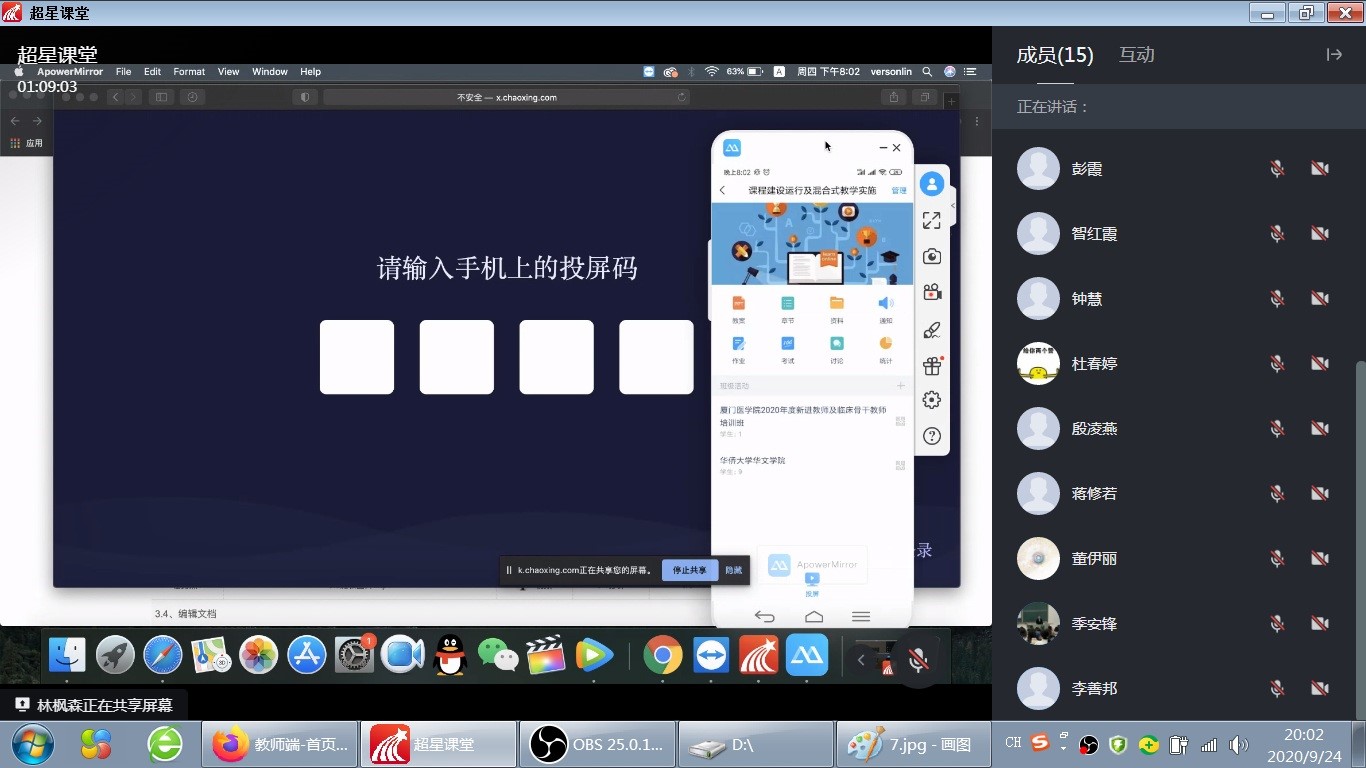Tap the Android recent apps menu button
Image resolution: width=1366 pixels, height=768 pixels.
(x=861, y=616)
